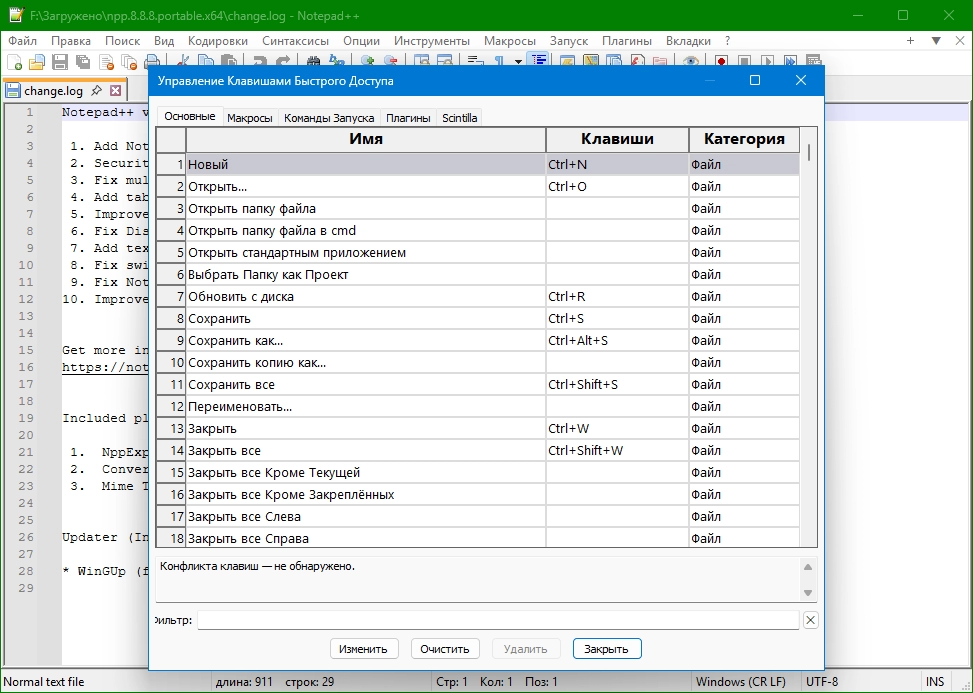973x693 pixels.
Task: Click the Close document toolbar icon
Action: tap(106, 62)
